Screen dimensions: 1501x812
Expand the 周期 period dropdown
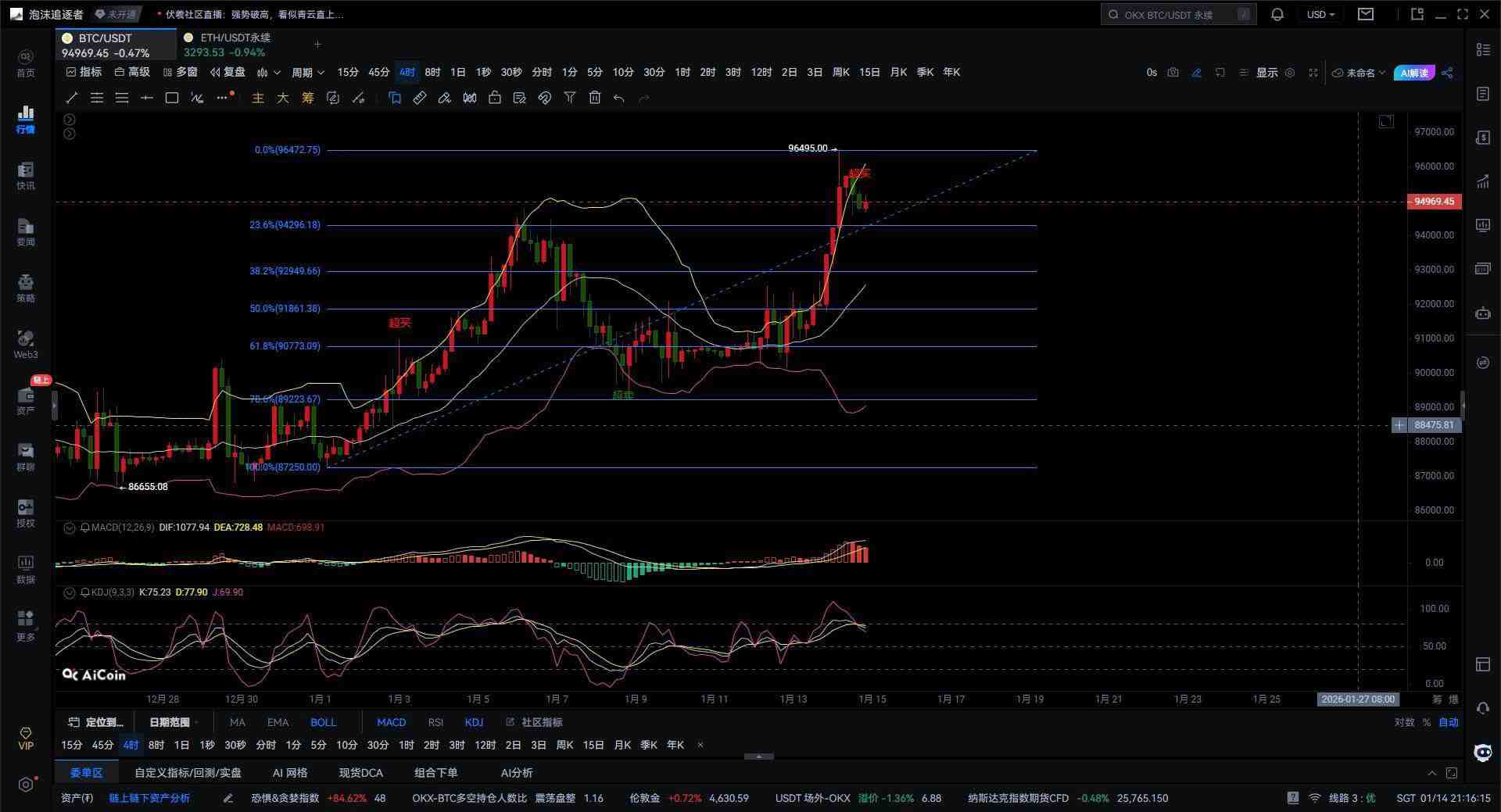(307, 73)
